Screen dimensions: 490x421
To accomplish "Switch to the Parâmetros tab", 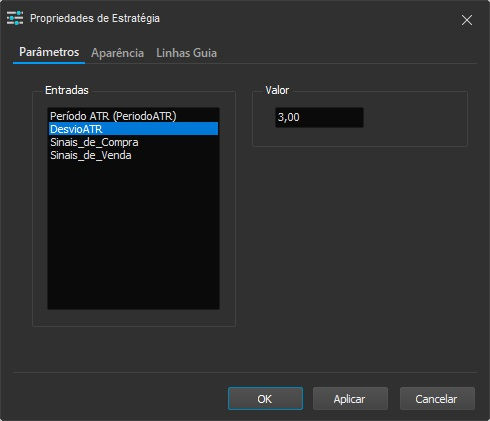I will click(49, 52).
